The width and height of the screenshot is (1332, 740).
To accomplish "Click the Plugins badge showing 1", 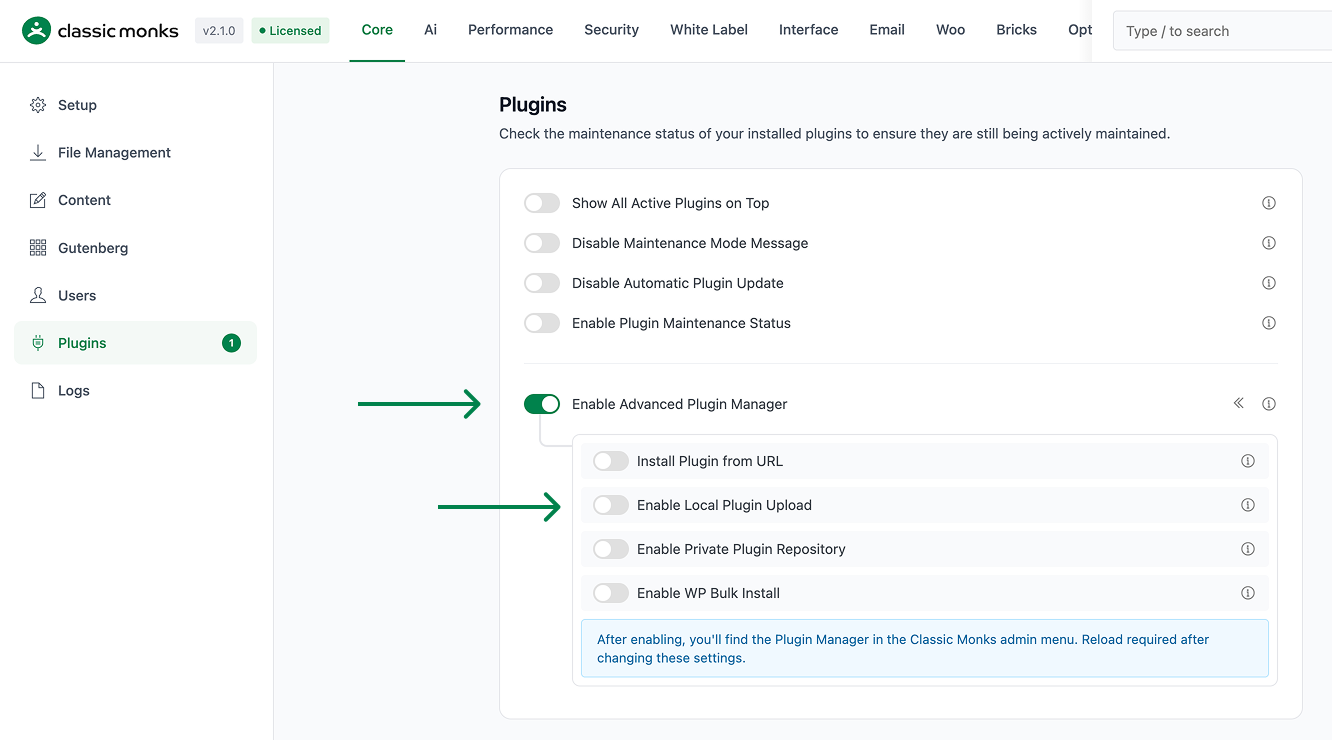I will [x=231, y=343].
